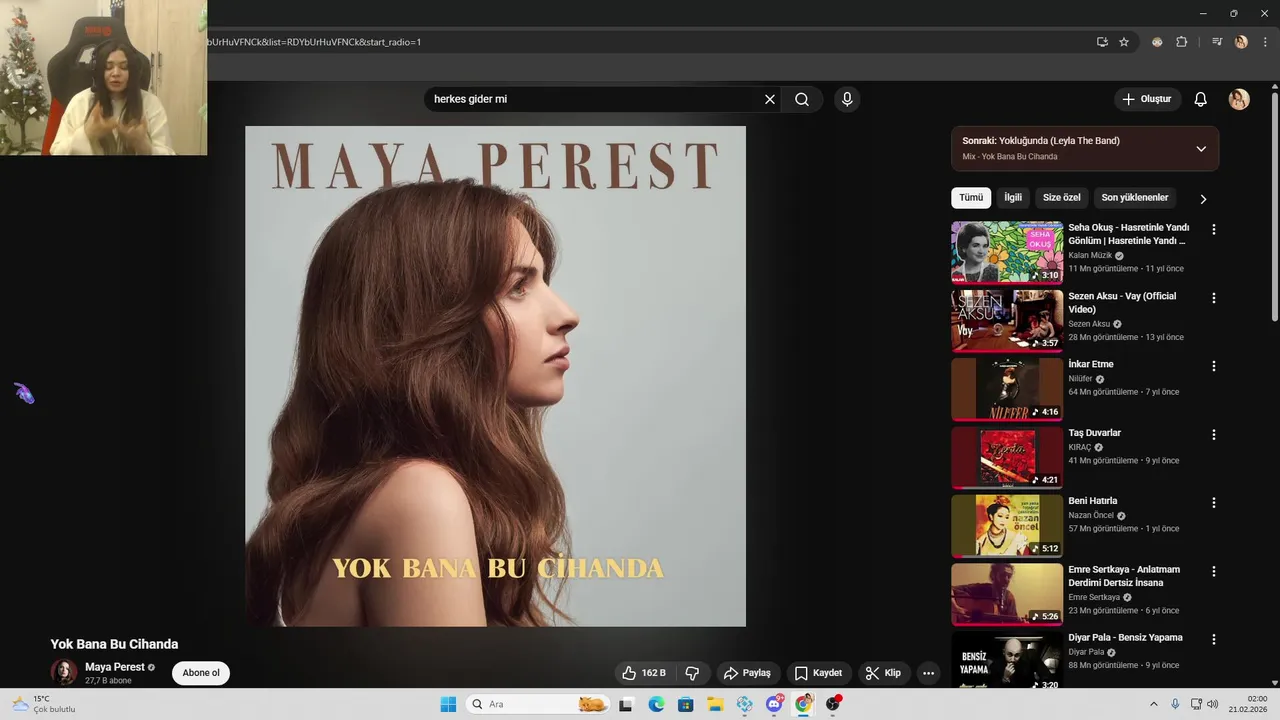
Task: Play KIRAÇ Taş Duvarlar thumbnail
Action: pyautogui.click(x=1007, y=458)
